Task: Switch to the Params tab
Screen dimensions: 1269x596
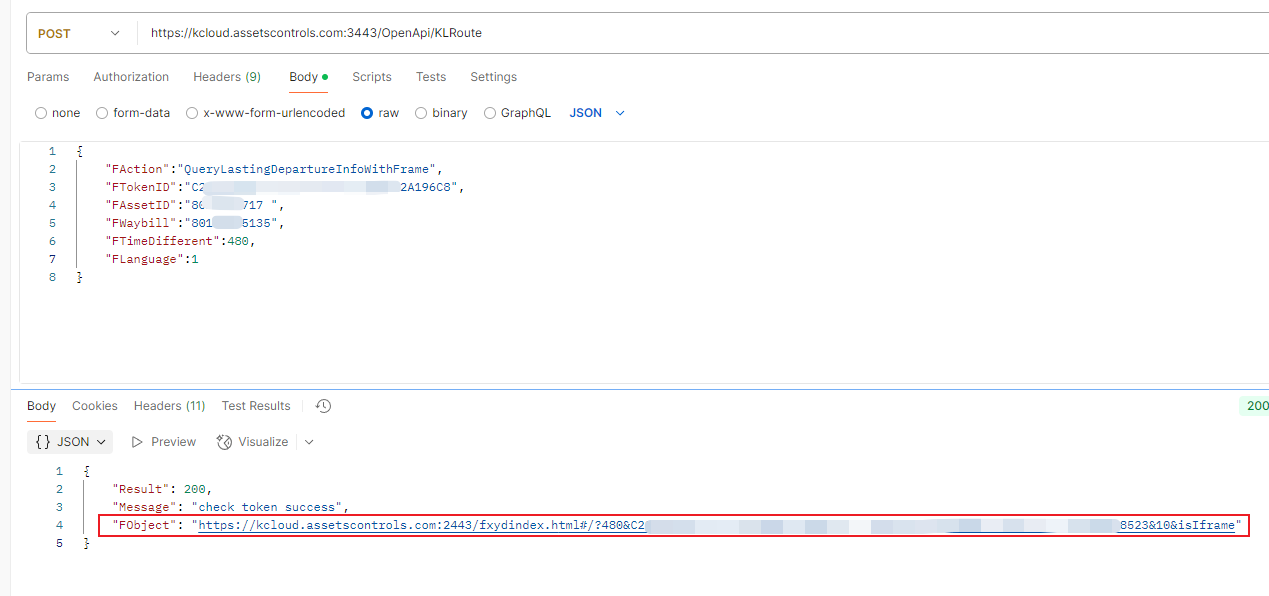Action: pos(48,77)
